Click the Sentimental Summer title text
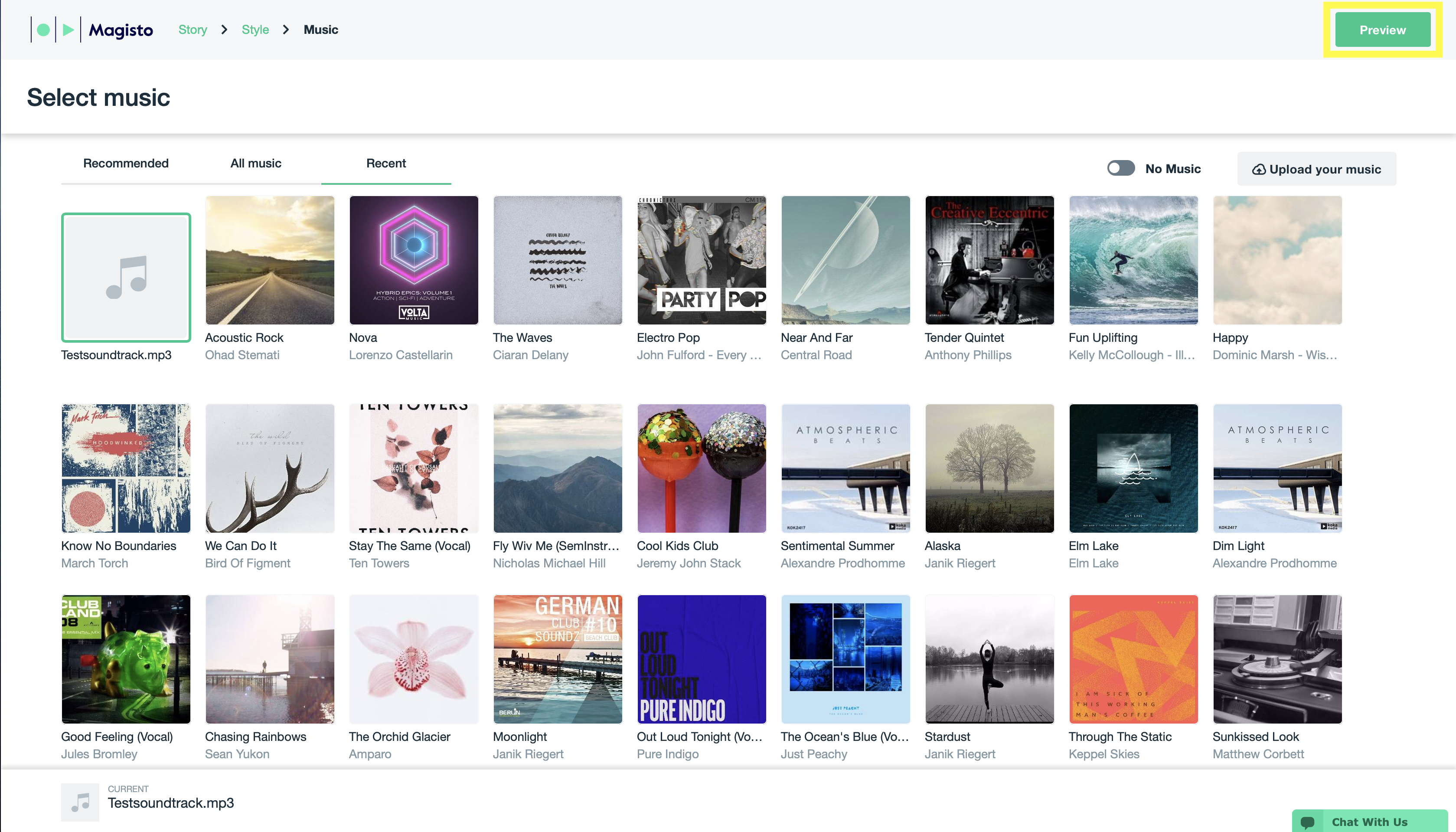The width and height of the screenshot is (1456, 832). pos(837,546)
